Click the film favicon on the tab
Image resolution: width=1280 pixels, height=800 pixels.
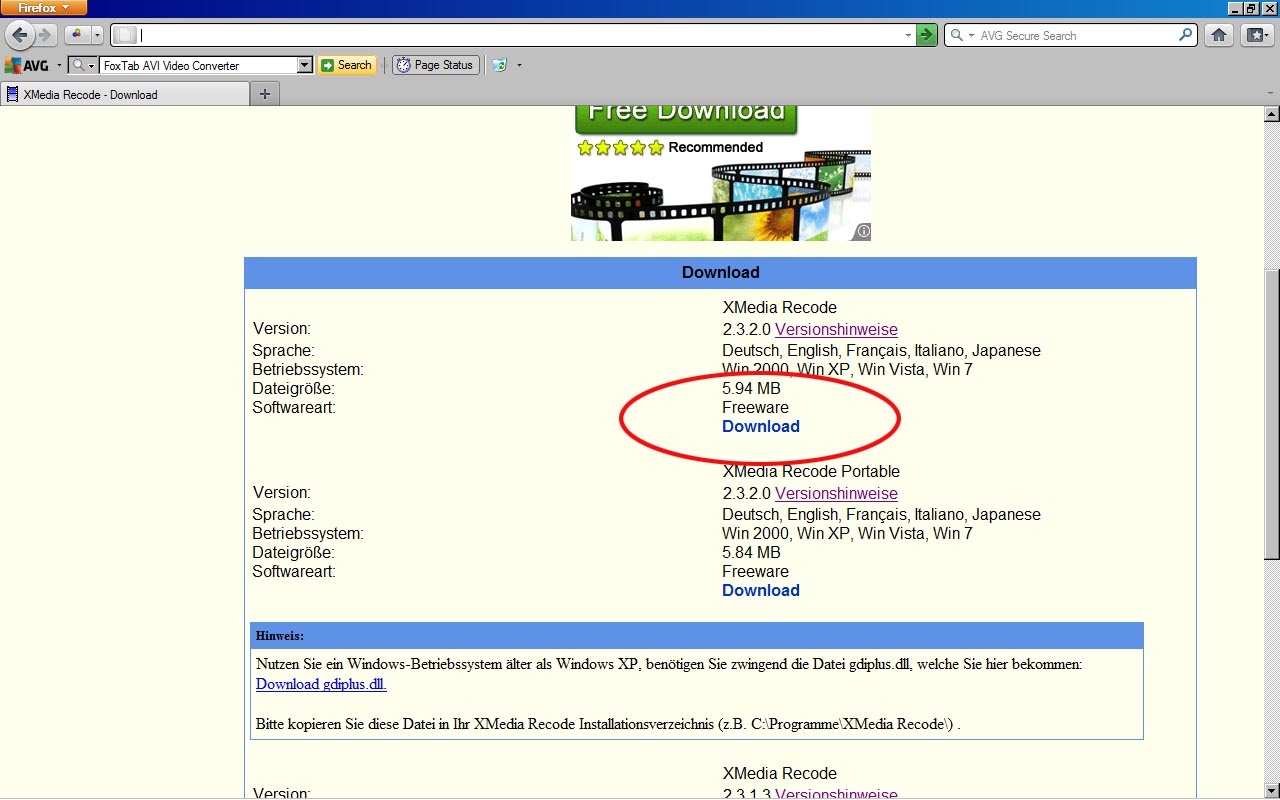[x=13, y=94]
